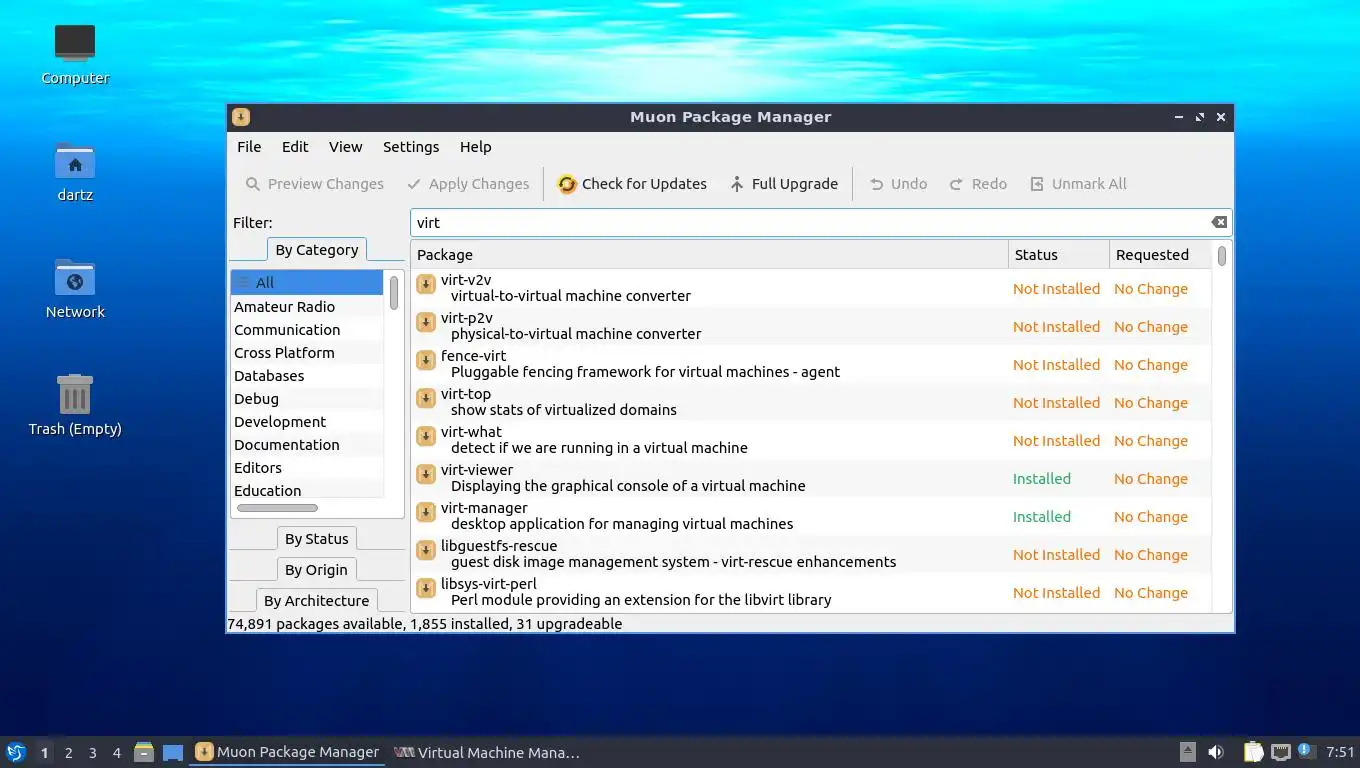Viewport: 1360px width, 768px height.
Task: Click the package icon beside fence-virt
Action: pos(426,360)
